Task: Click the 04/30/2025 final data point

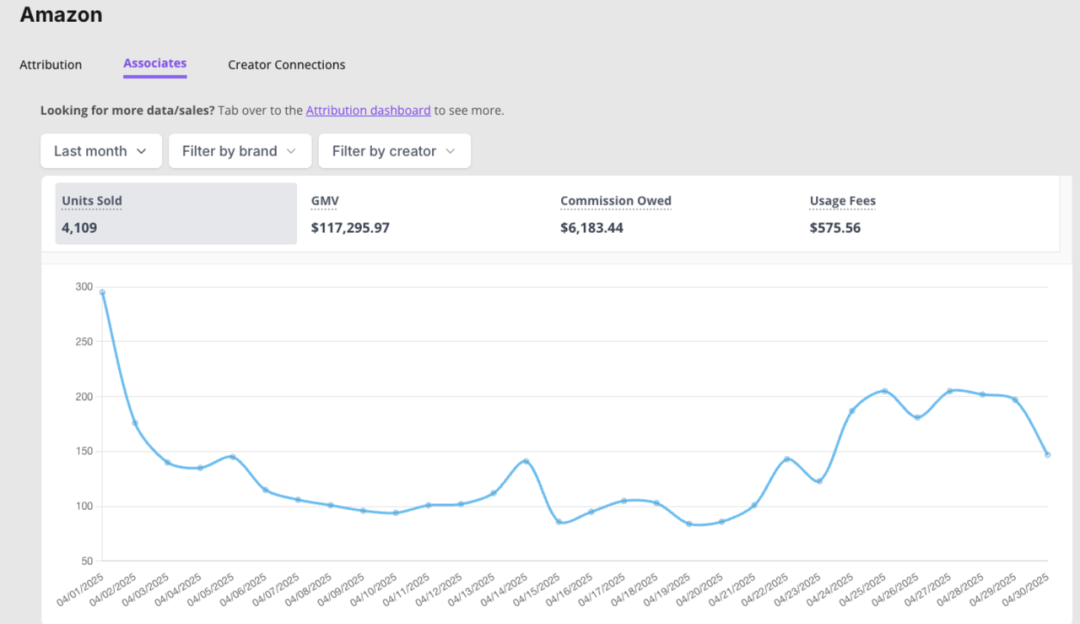Action: pos(1047,455)
